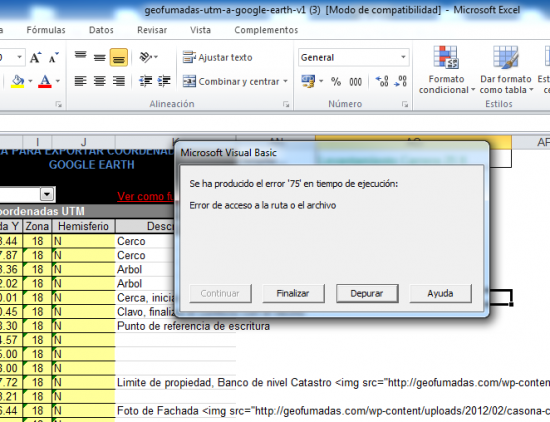Center cell text horizontally
Viewport: 550px width, 422px height.
click(x=100, y=81)
